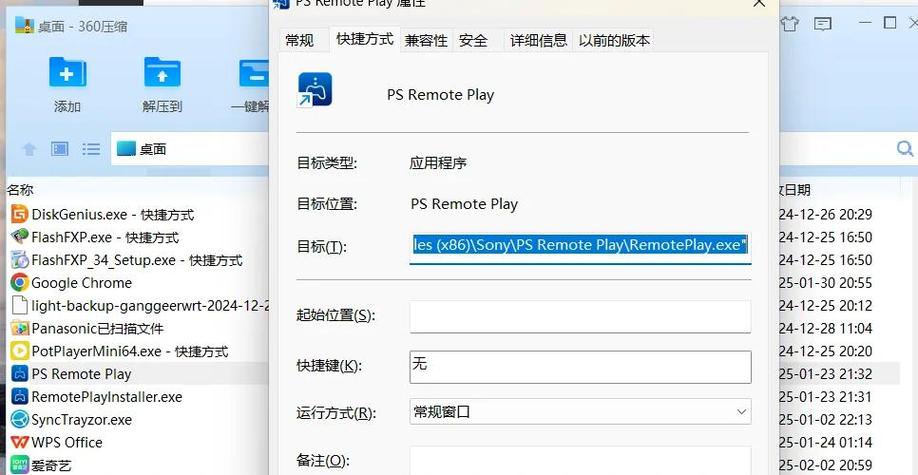Open the 安全 tab
The image size is (918, 475).
(473, 40)
